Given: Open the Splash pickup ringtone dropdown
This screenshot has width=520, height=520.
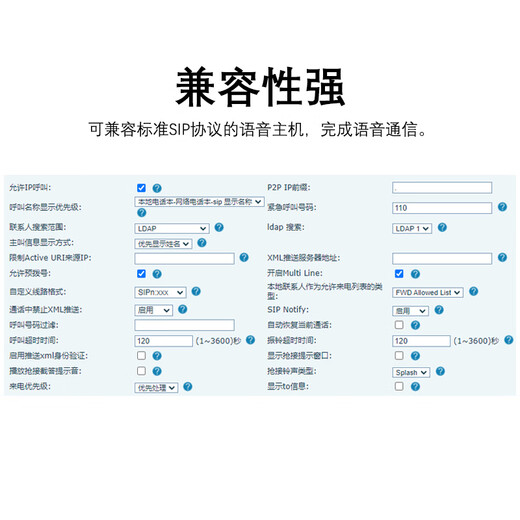Looking at the screenshot, I should click(411, 372).
